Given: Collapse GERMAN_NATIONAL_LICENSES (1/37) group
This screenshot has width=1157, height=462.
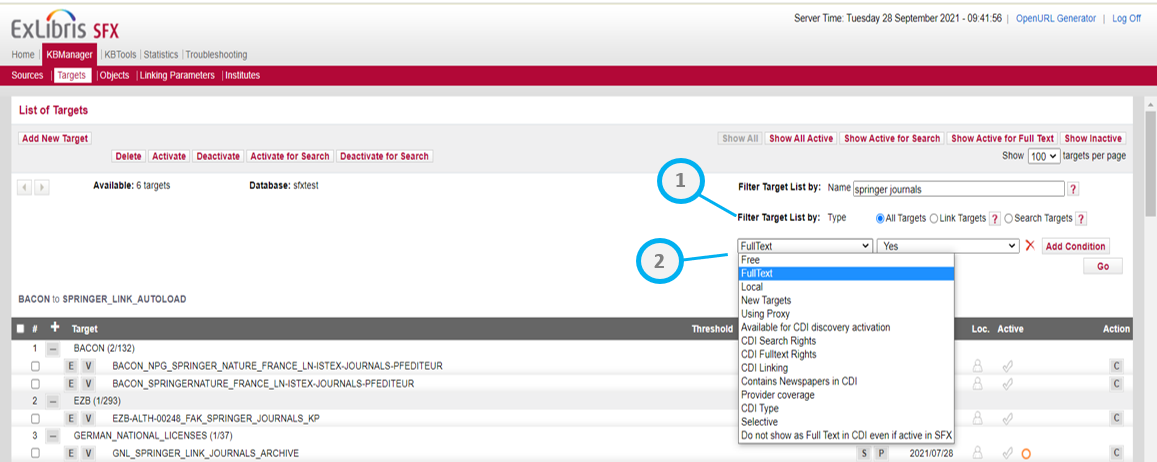Looking at the screenshot, I should [53, 435].
